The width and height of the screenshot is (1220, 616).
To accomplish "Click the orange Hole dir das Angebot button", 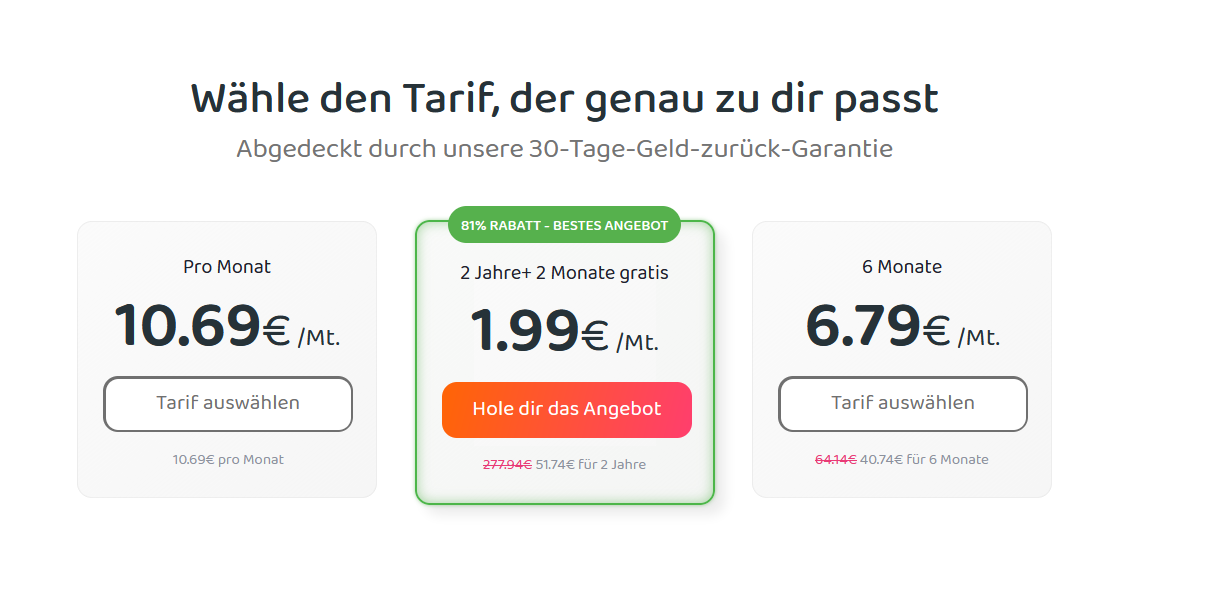I will click(567, 410).
